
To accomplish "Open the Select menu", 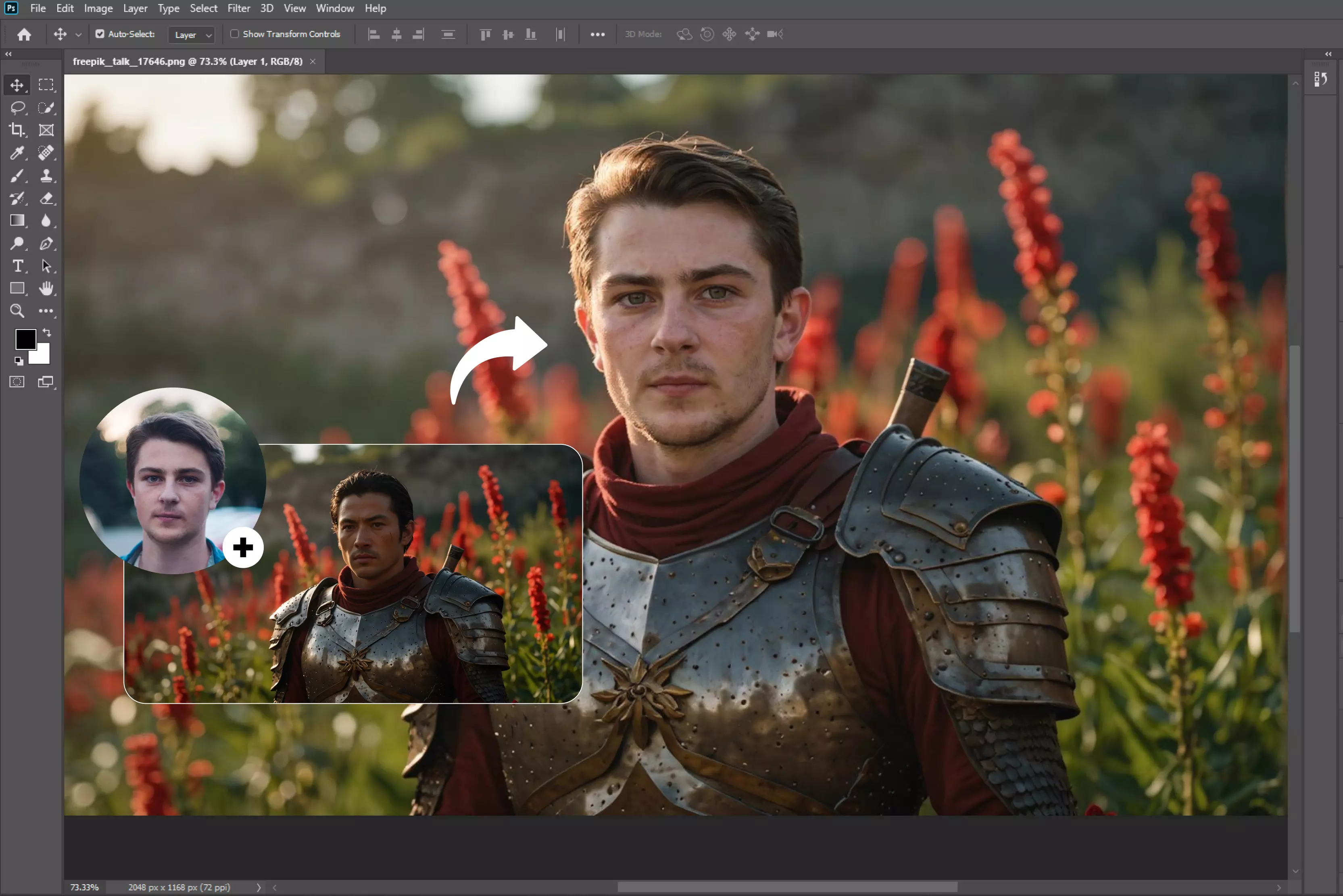I will [203, 8].
